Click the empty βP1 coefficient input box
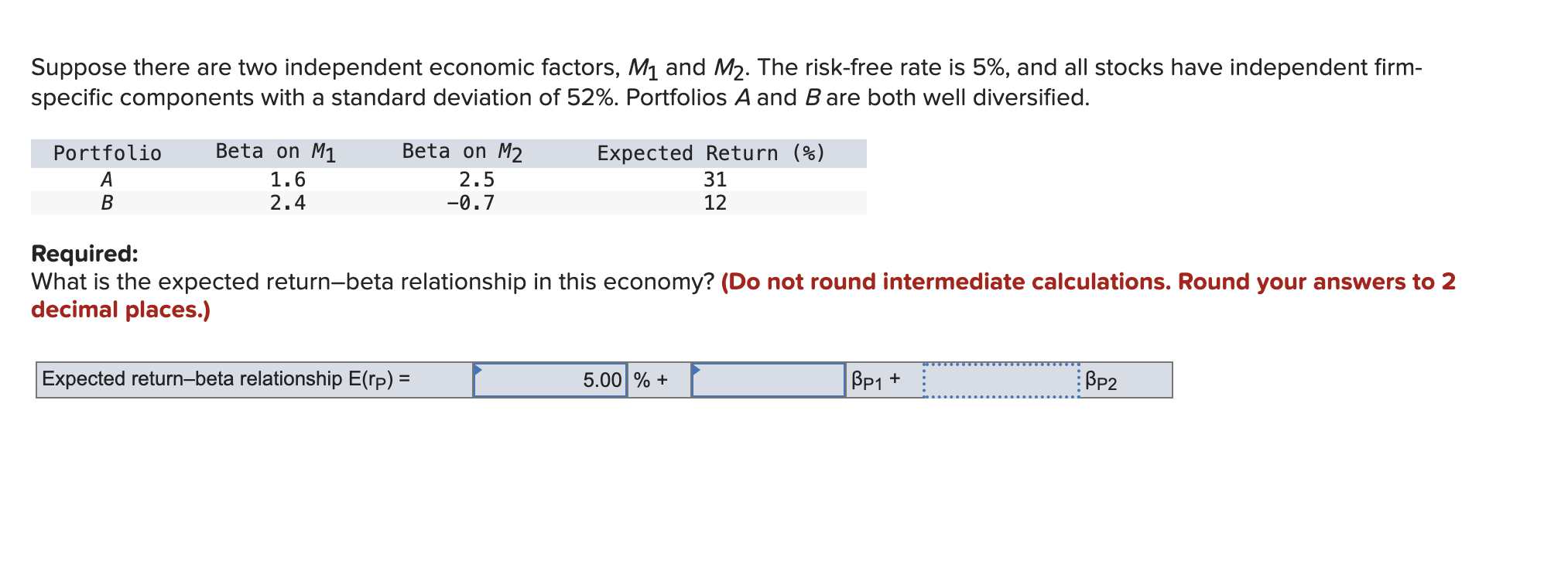 pos(766,381)
